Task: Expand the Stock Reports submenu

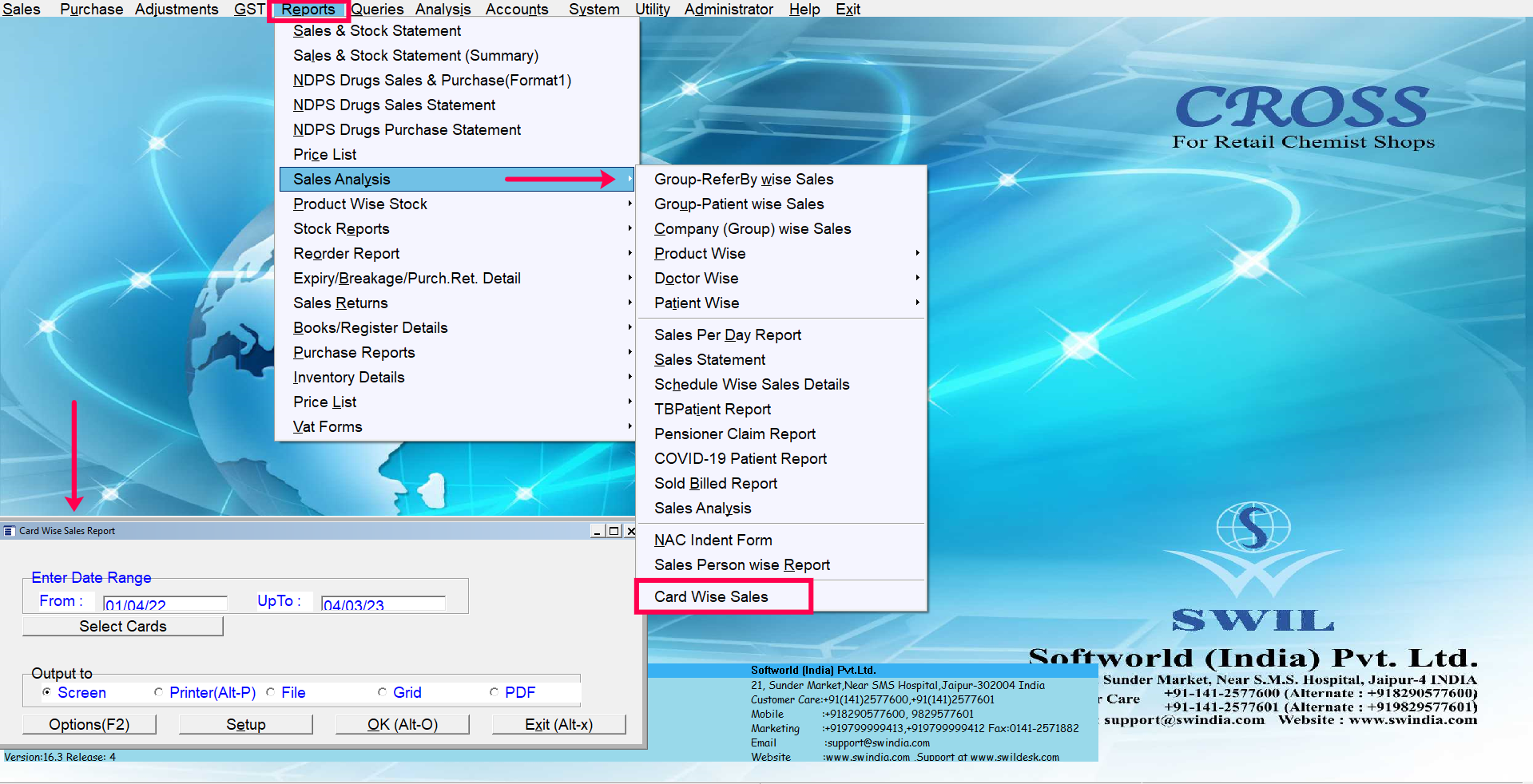Action: (x=457, y=229)
